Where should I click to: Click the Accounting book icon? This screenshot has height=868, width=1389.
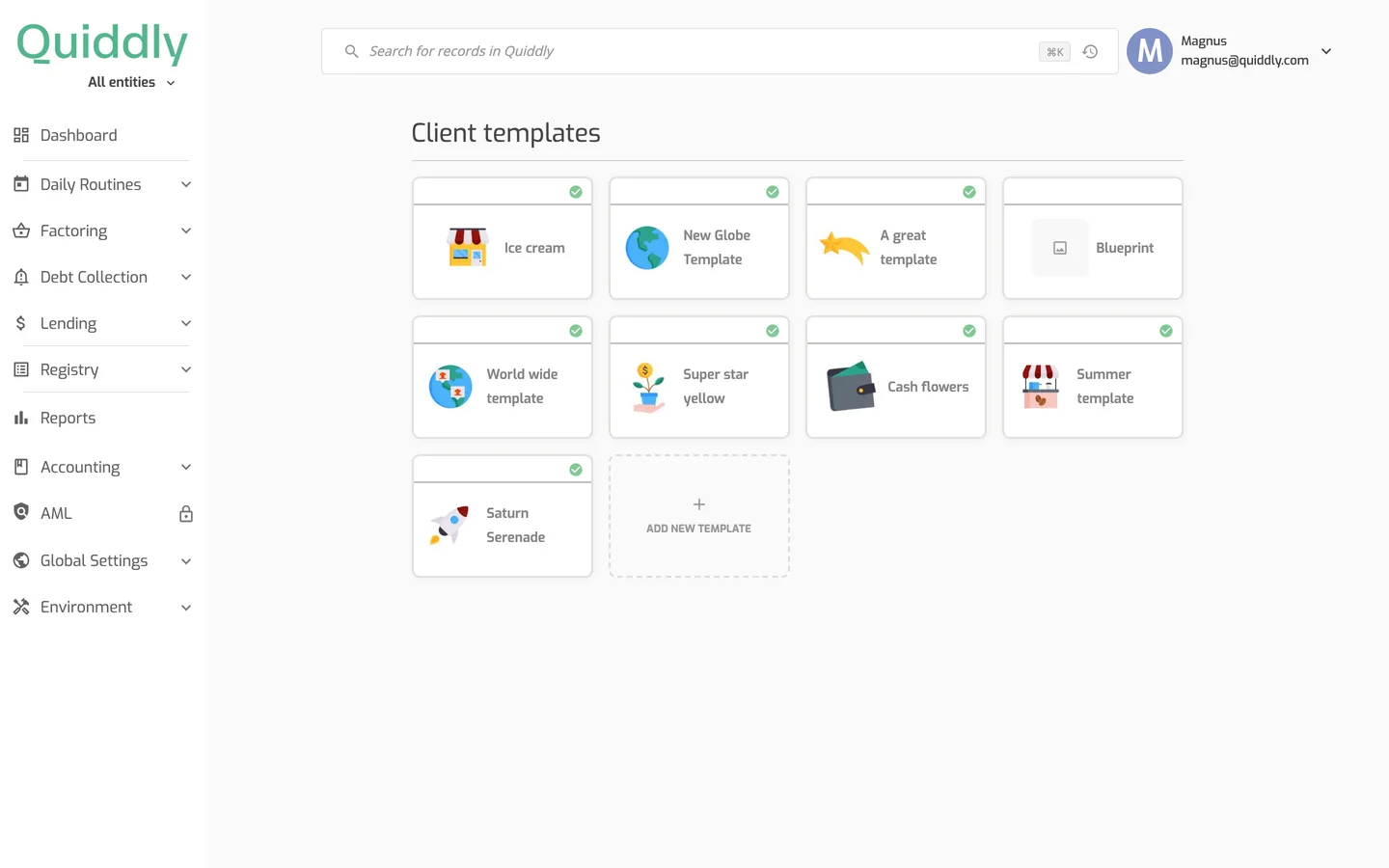click(x=21, y=467)
